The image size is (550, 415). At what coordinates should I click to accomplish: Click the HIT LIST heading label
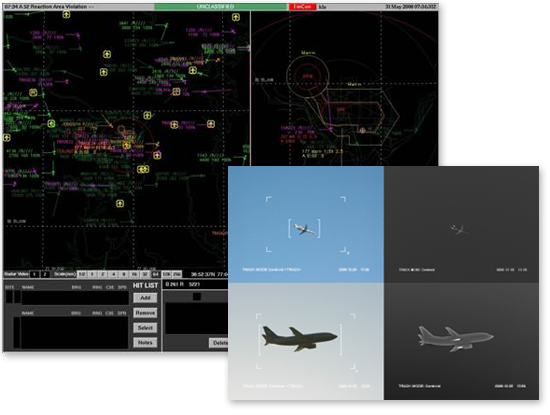click(x=145, y=286)
